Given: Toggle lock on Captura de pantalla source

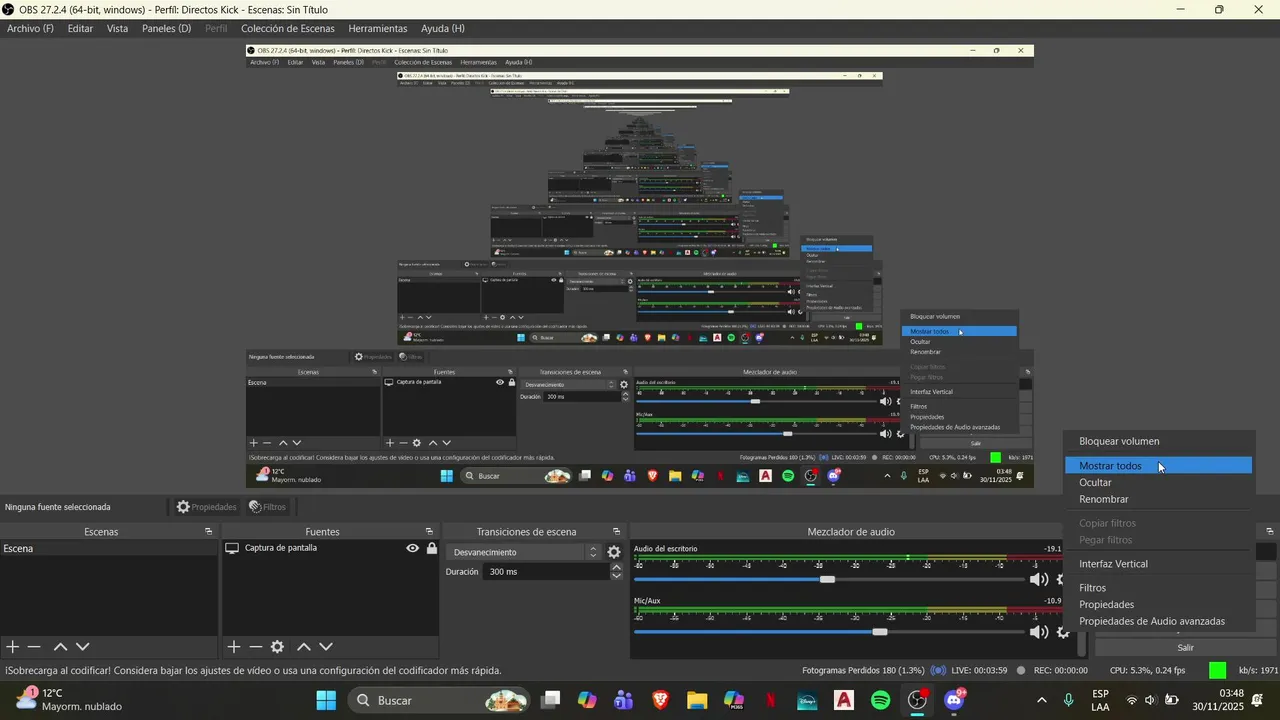Looking at the screenshot, I should tap(432, 548).
